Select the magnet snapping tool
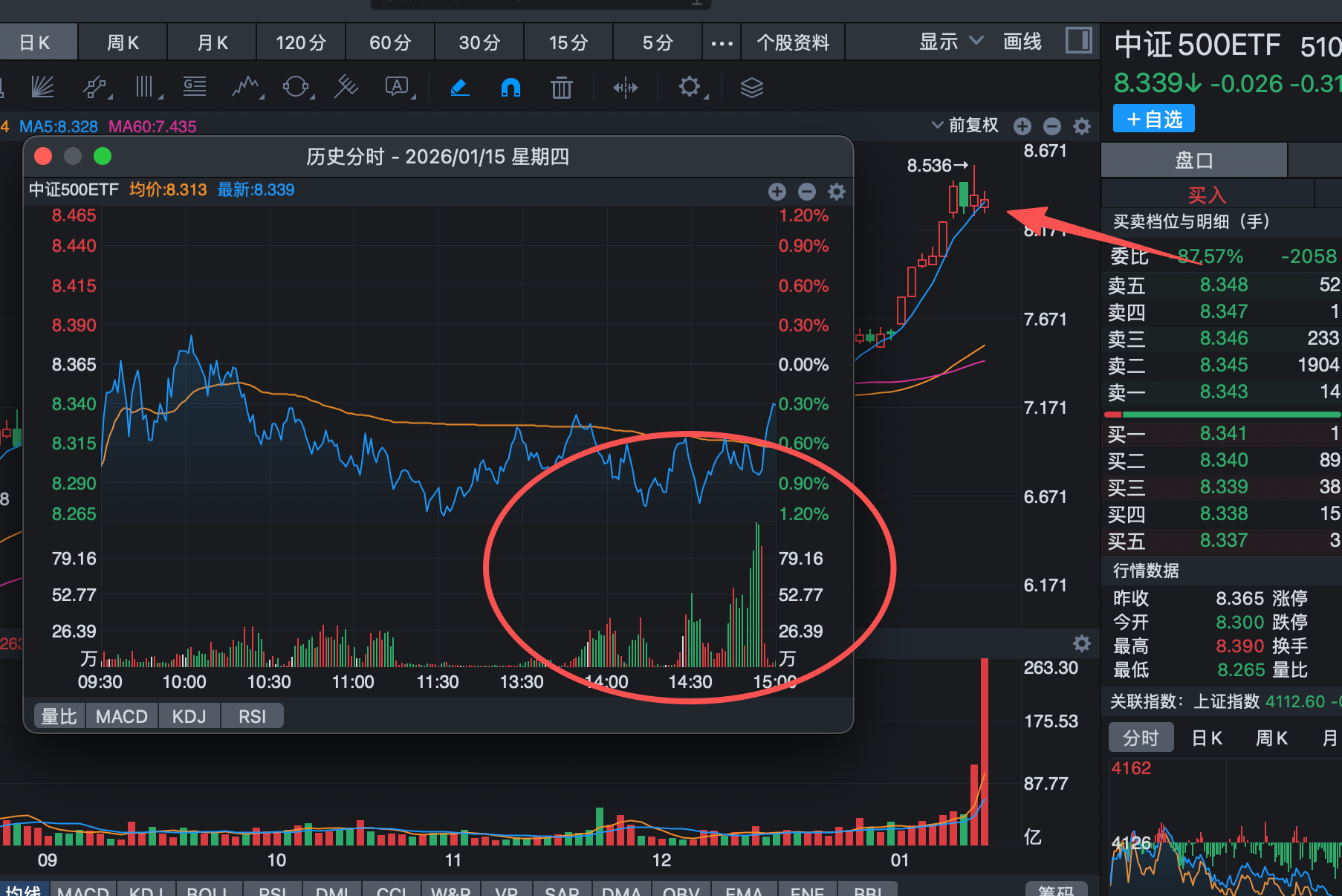 510,87
